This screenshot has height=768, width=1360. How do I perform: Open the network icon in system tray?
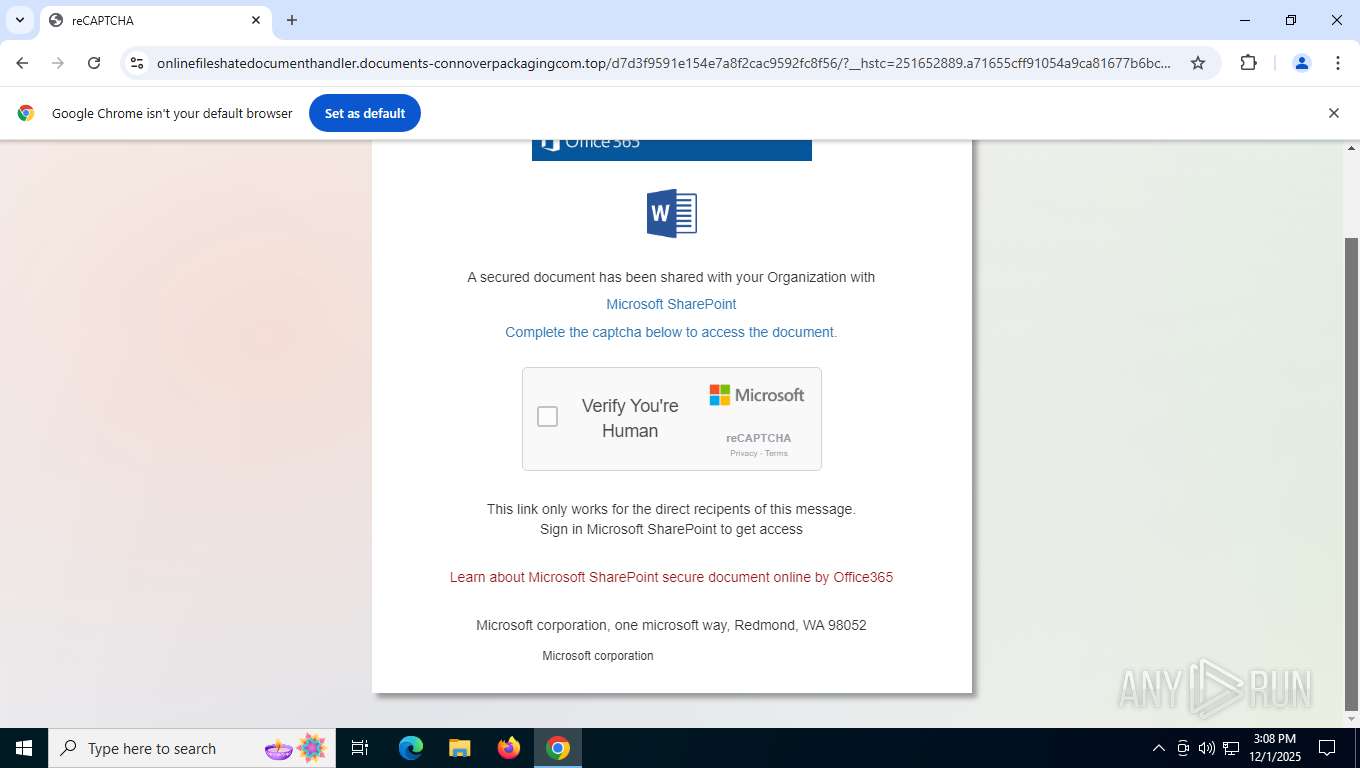[x=1231, y=748]
